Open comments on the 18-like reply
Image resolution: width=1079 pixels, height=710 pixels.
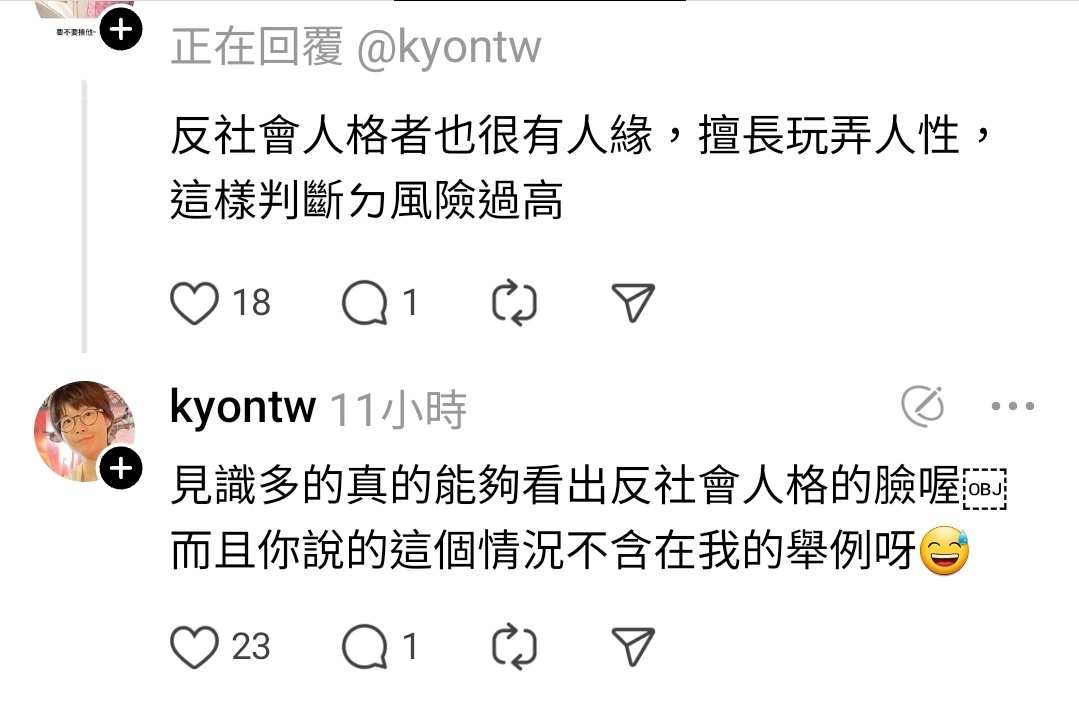tap(365, 303)
